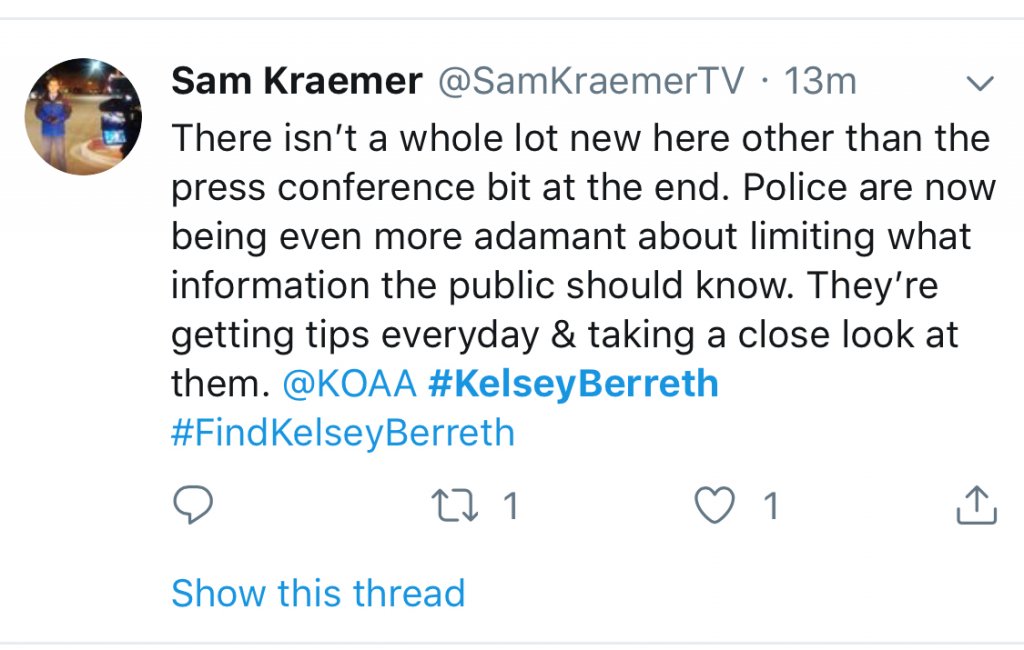Open Sam Kraemer's profile picture

83,115
